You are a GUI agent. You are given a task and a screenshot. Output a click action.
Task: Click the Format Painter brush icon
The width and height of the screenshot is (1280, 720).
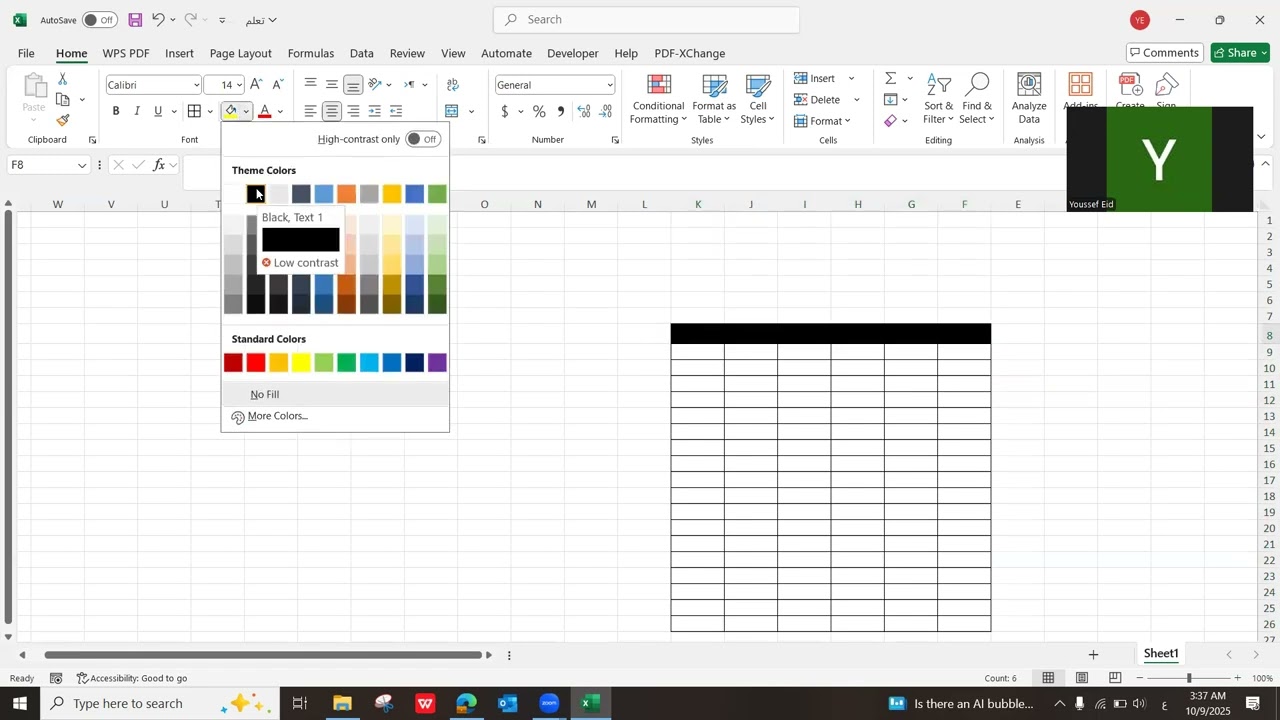[x=63, y=120]
